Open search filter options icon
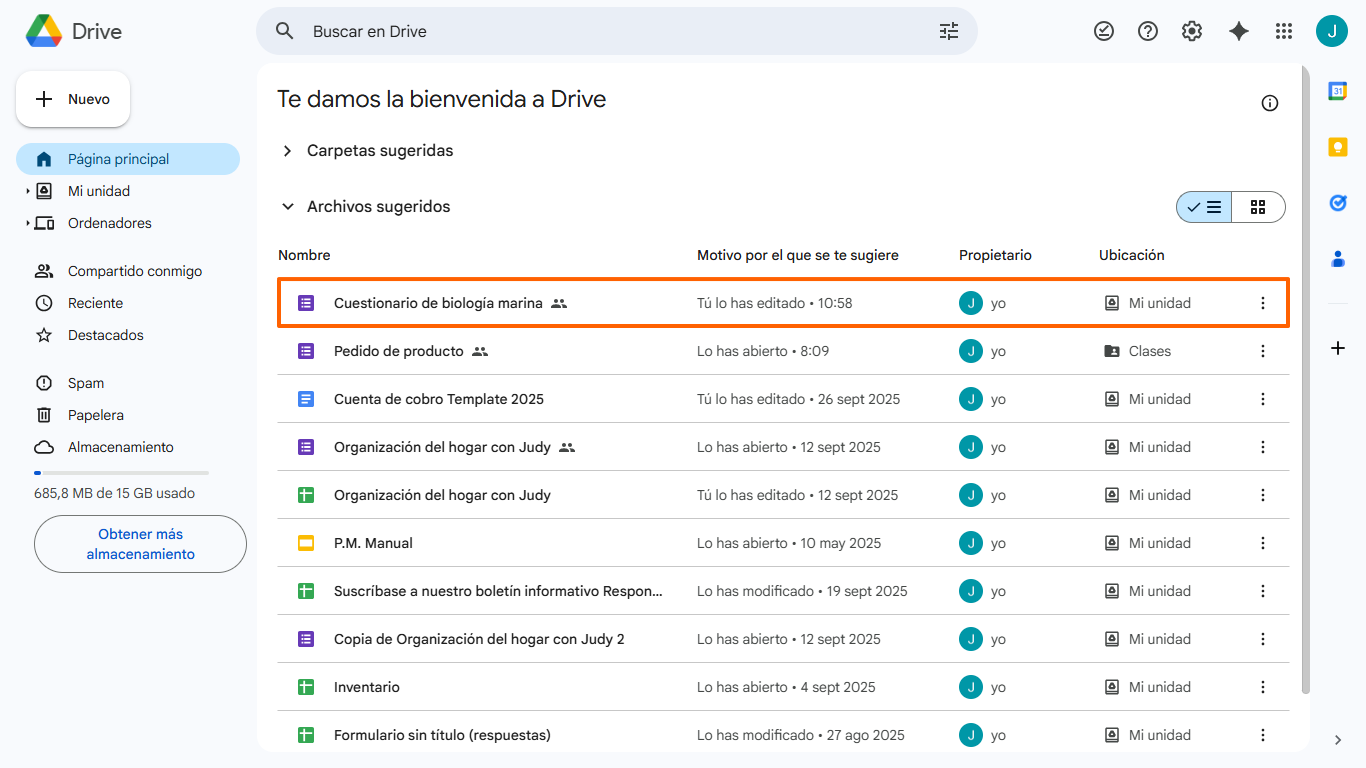 (x=948, y=31)
